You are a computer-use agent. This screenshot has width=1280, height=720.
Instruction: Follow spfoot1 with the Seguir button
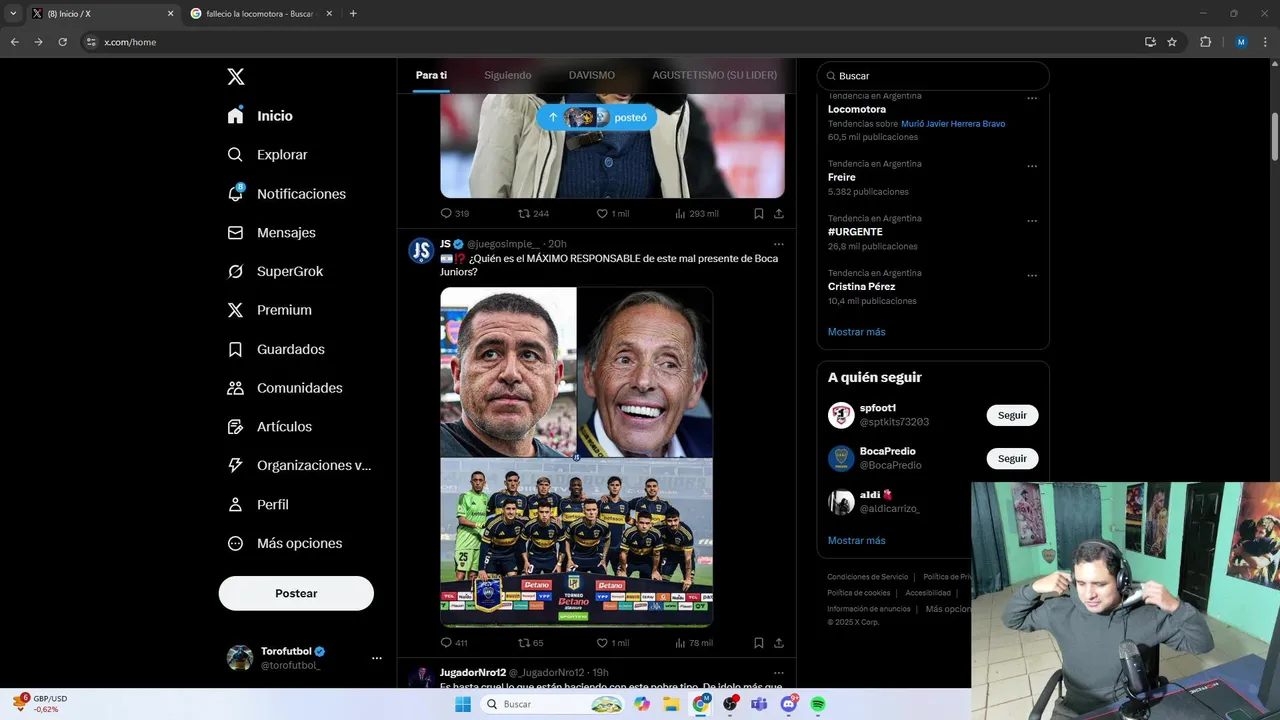pyautogui.click(x=1012, y=415)
